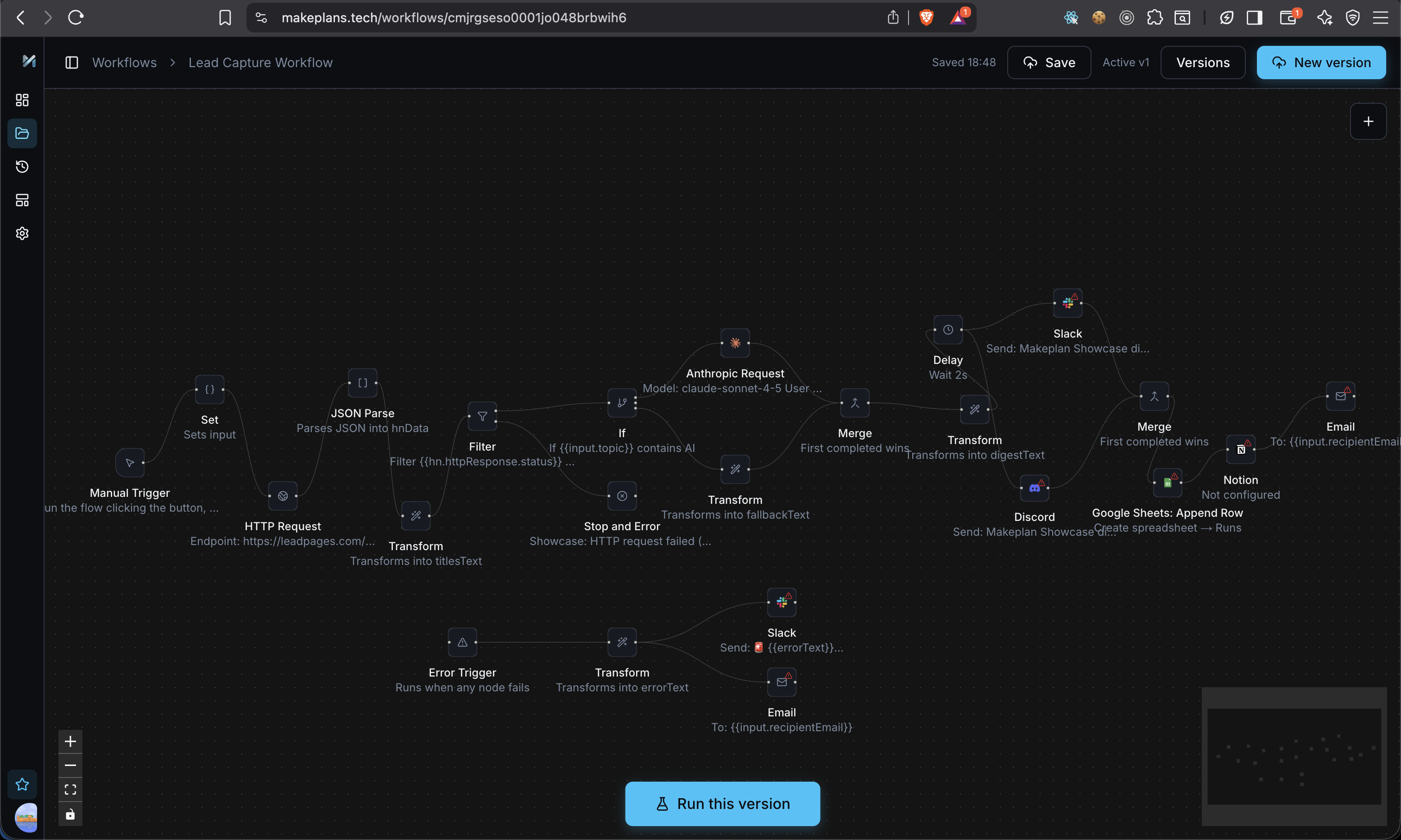Click the Manual Trigger cursor node
Viewport: 1401px width, 840px height.
click(x=130, y=463)
